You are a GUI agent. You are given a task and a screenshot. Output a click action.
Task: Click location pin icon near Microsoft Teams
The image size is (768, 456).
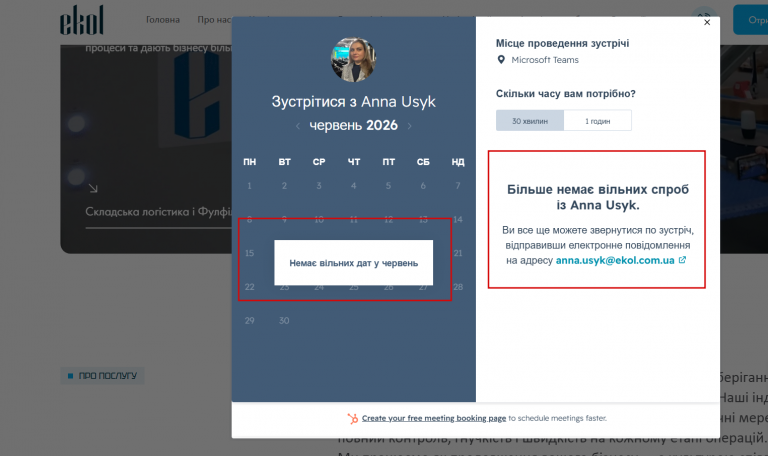(501, 60)
